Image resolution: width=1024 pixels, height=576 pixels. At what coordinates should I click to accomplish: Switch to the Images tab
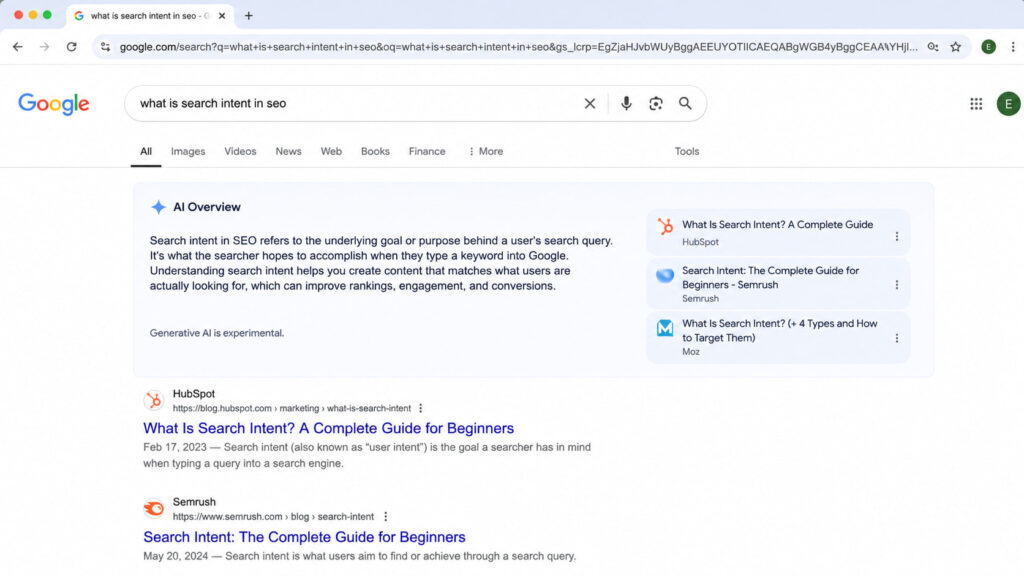tap(188, 152)
